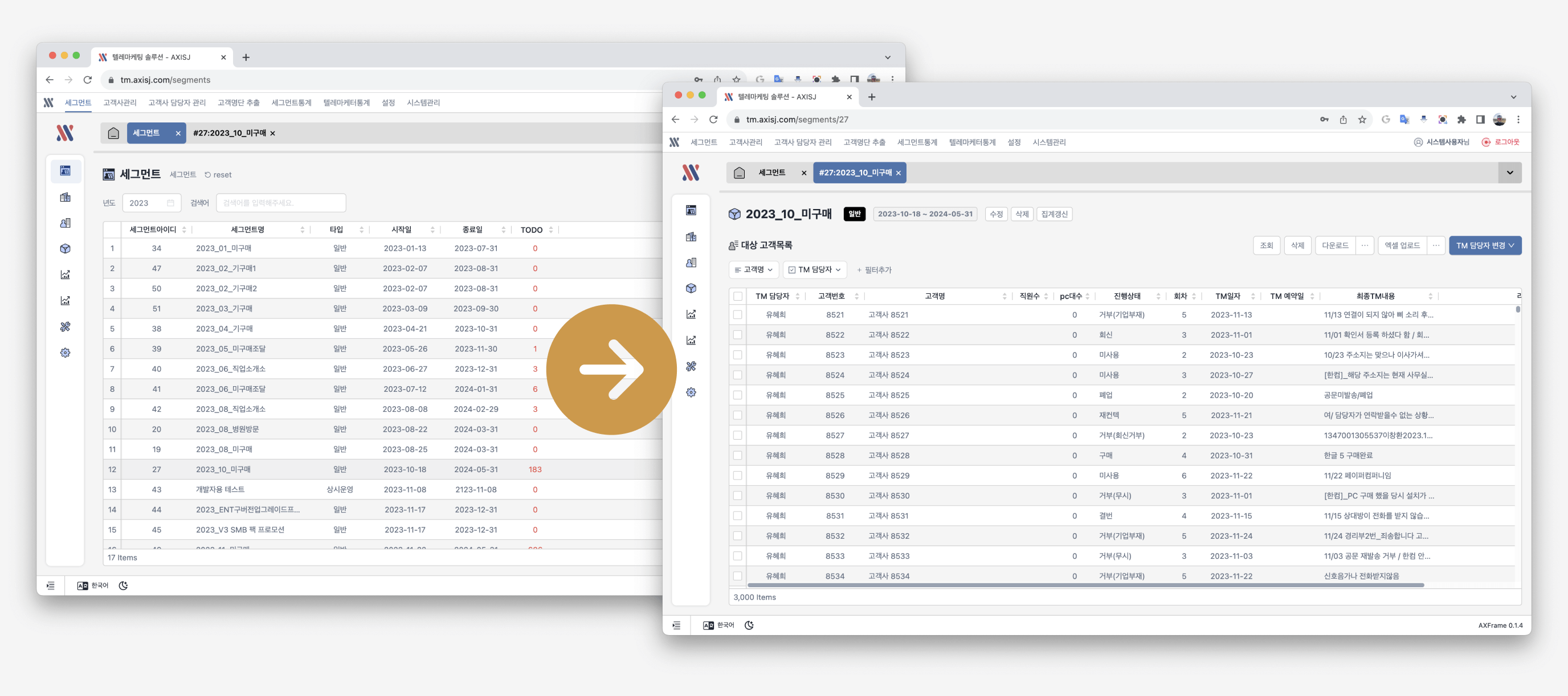Collapse side menu icon at front window footer
1568x696 pixels.
coord(676,625)
